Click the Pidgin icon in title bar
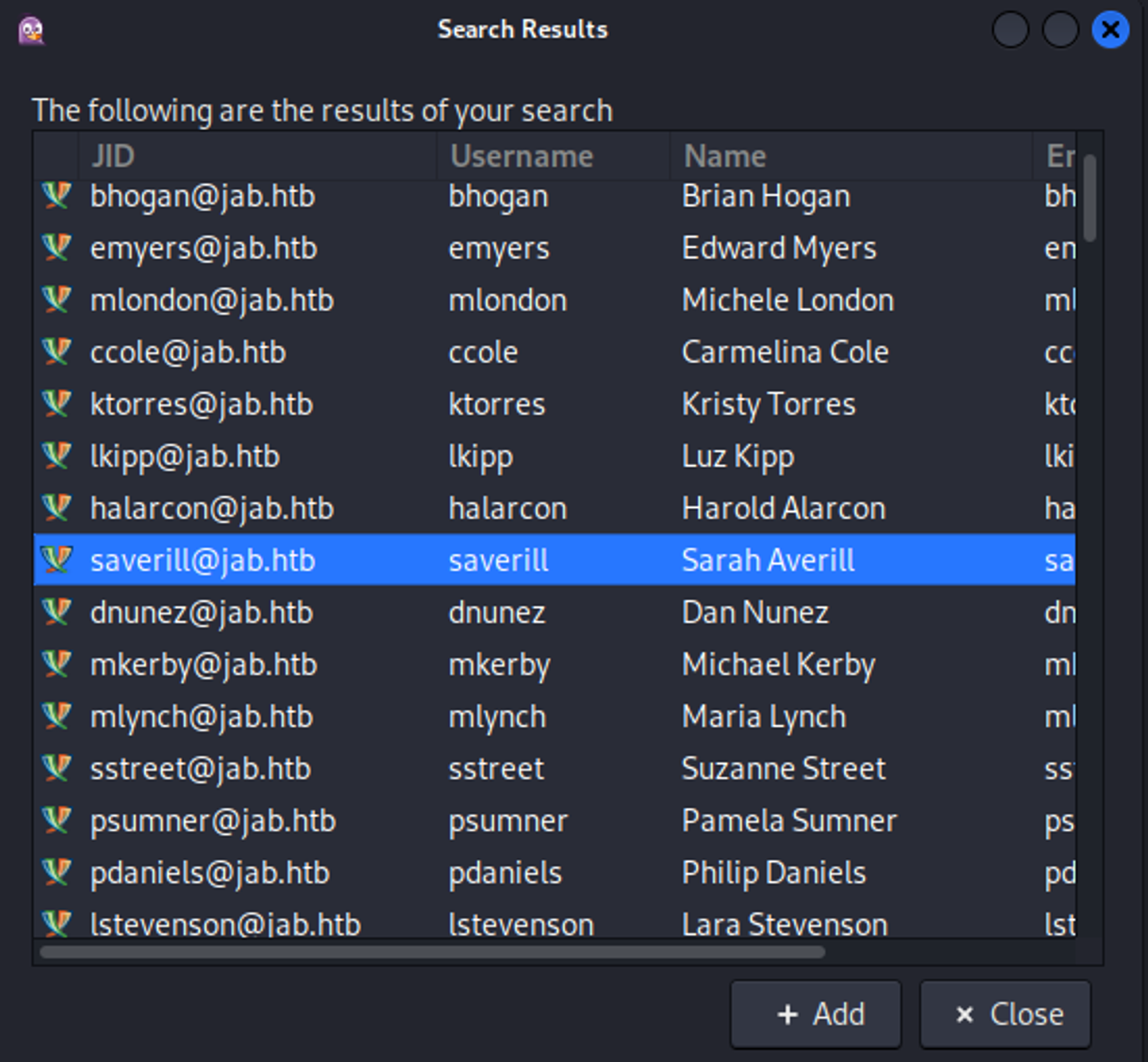 [32, 30]
